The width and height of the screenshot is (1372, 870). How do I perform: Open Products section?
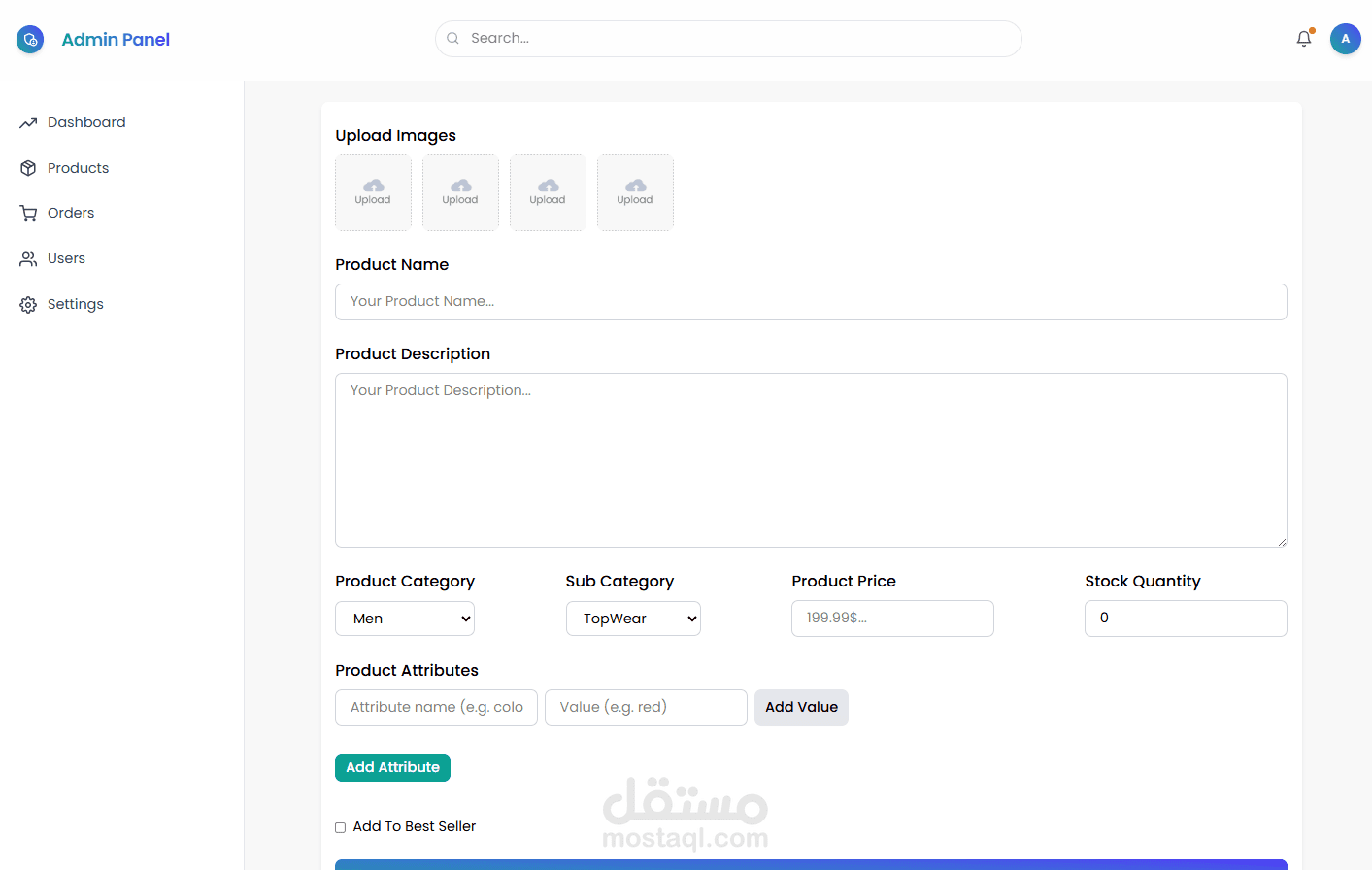[x=78, y=168]
